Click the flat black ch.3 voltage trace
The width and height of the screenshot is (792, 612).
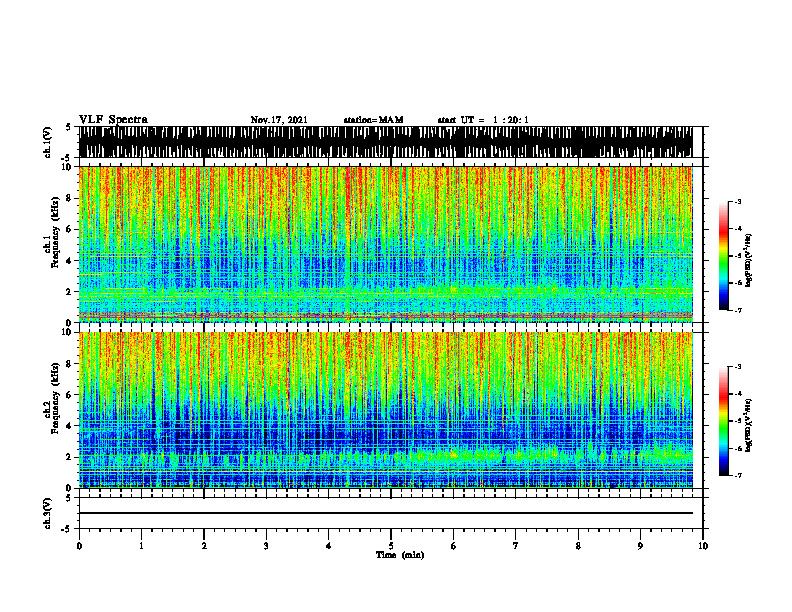point(385,513)
